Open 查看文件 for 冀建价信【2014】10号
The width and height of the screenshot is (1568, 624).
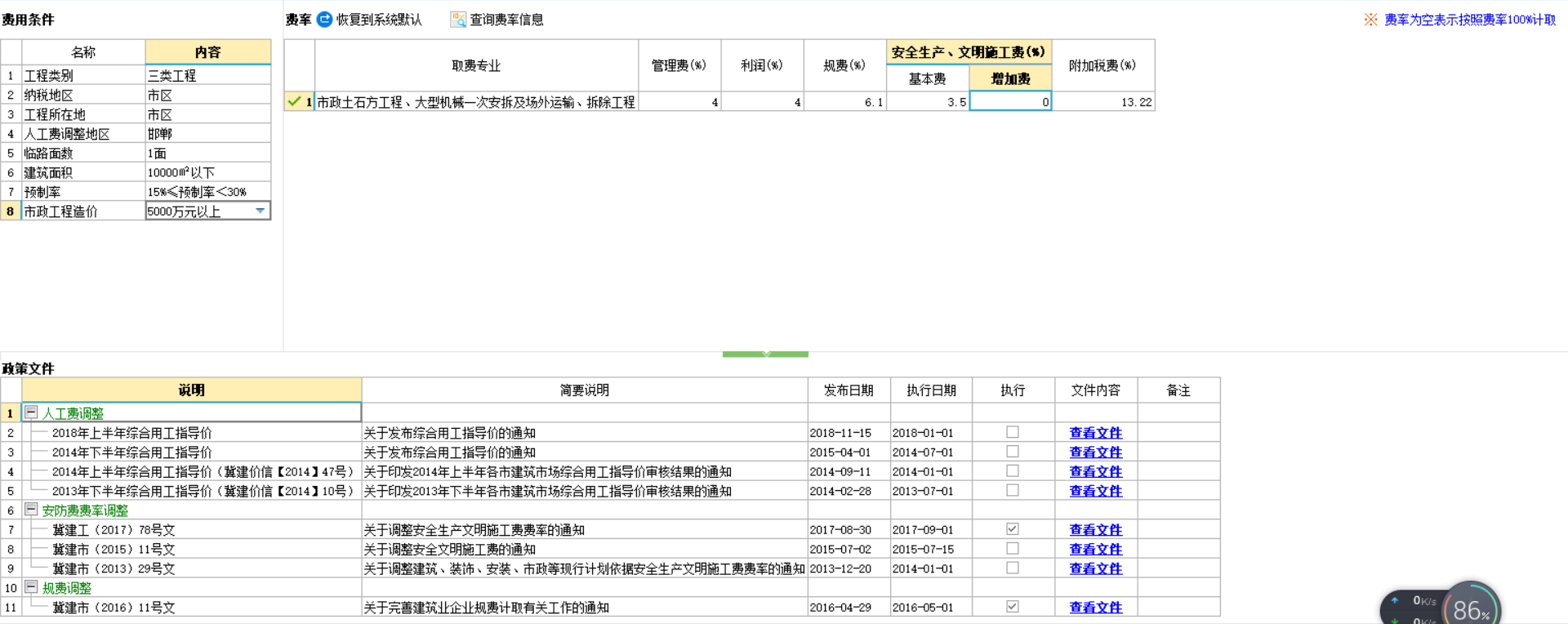click(1096, 491)
